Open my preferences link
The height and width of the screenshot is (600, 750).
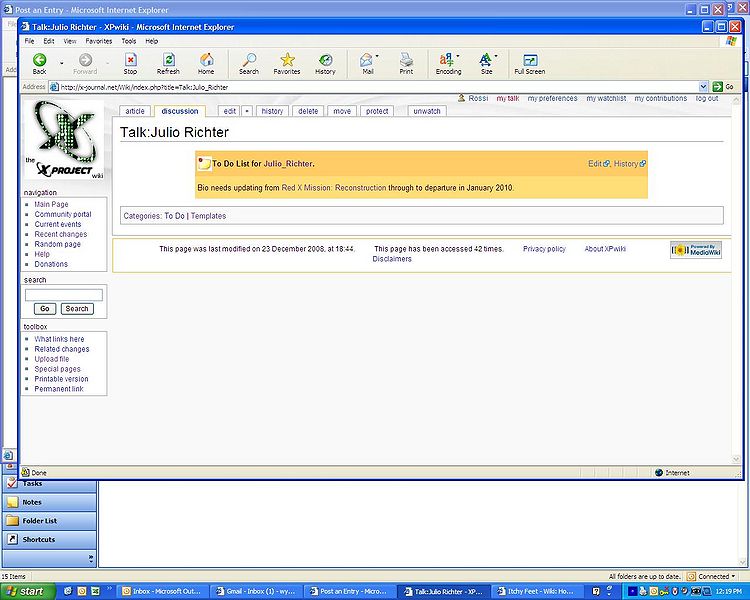click(x=552, y=98)
